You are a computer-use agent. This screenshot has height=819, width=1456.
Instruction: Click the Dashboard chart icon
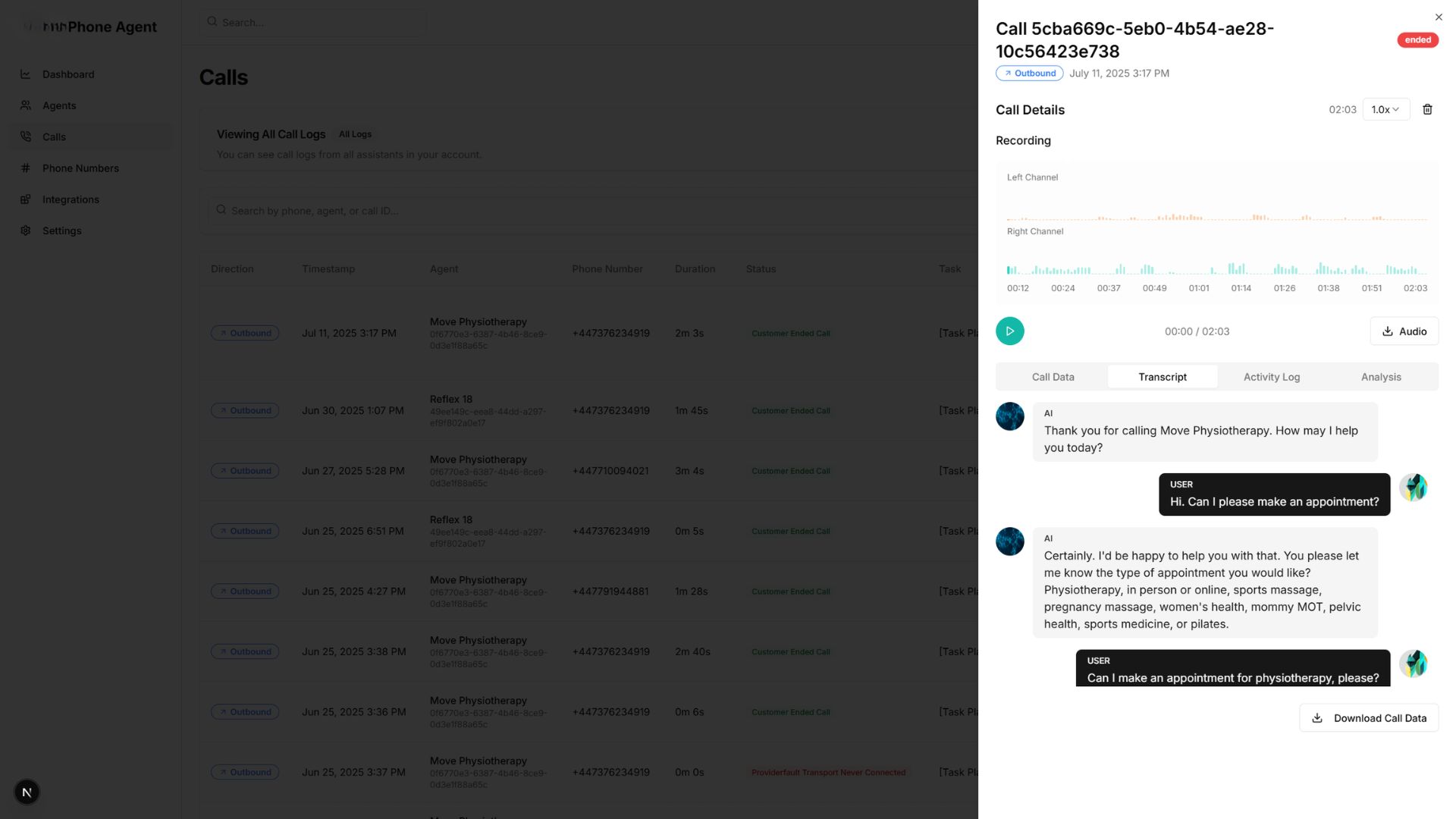click(x=26, y=74)
